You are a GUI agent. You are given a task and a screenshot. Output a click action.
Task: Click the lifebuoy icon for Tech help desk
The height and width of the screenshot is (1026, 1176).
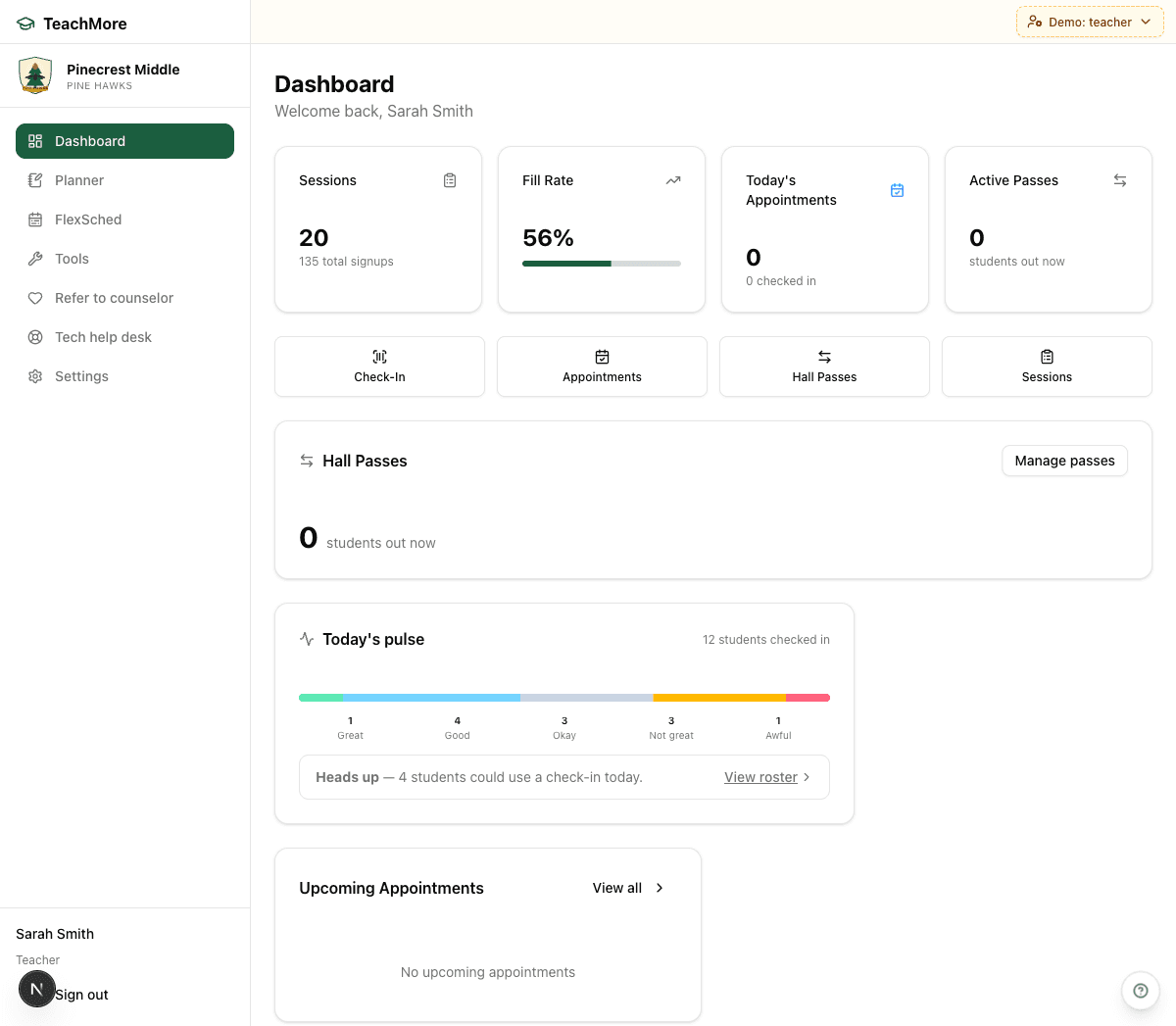(x=35, y=337)
